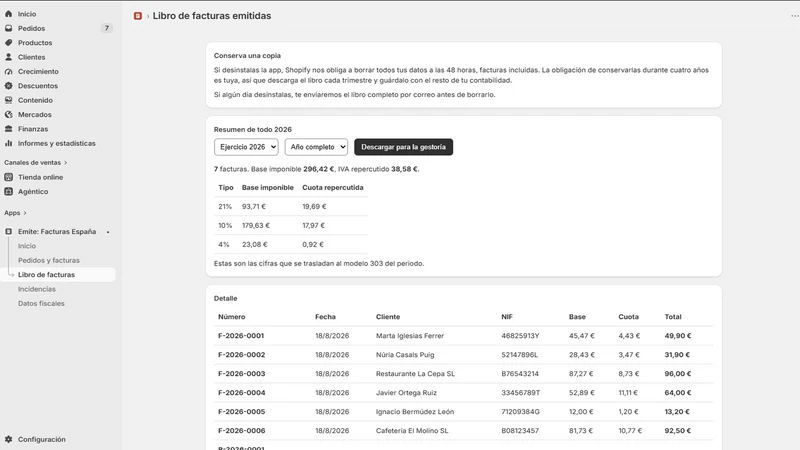Image resolution: width=800 pixels, height=450 pixels.
Task: Click client Marta Iglesias Ferrer
Action: click(410, 336)
